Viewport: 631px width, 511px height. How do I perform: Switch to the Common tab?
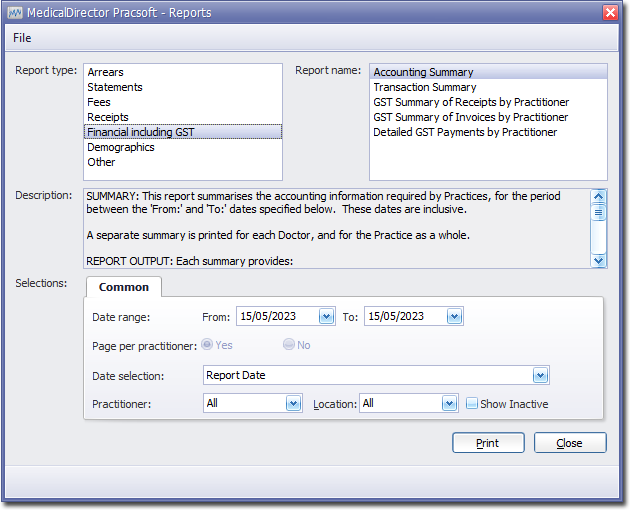coord(124,287)
